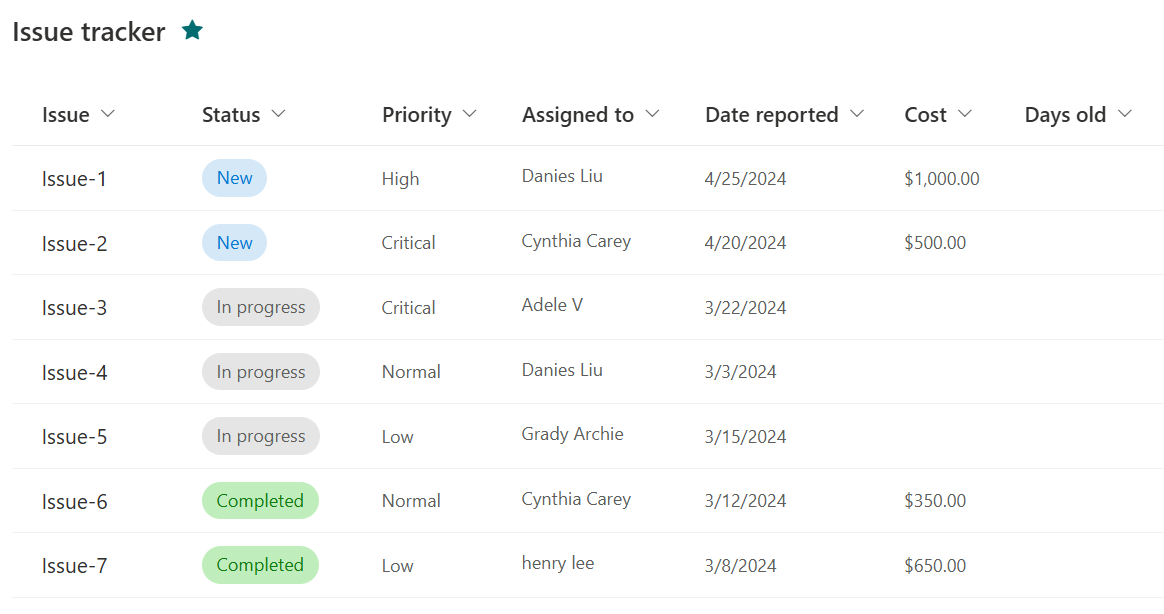
Task: Open the Days old column dropdown
Action: click(x=1125, y=114)
